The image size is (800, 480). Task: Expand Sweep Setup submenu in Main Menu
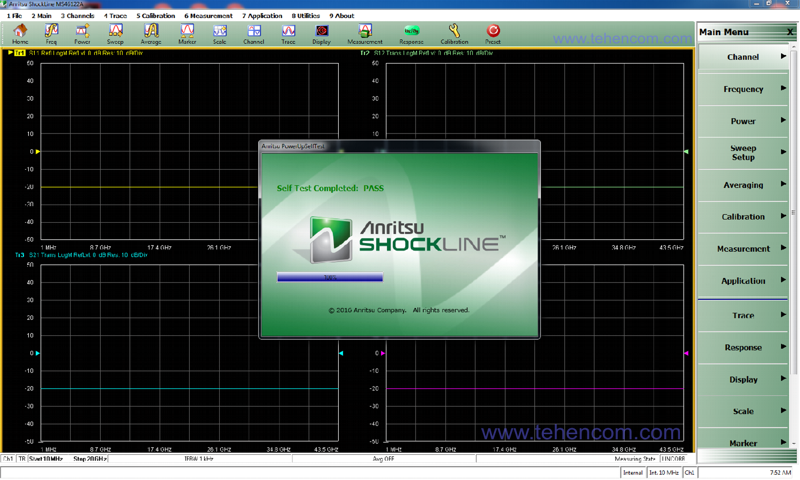coord(743,153)
